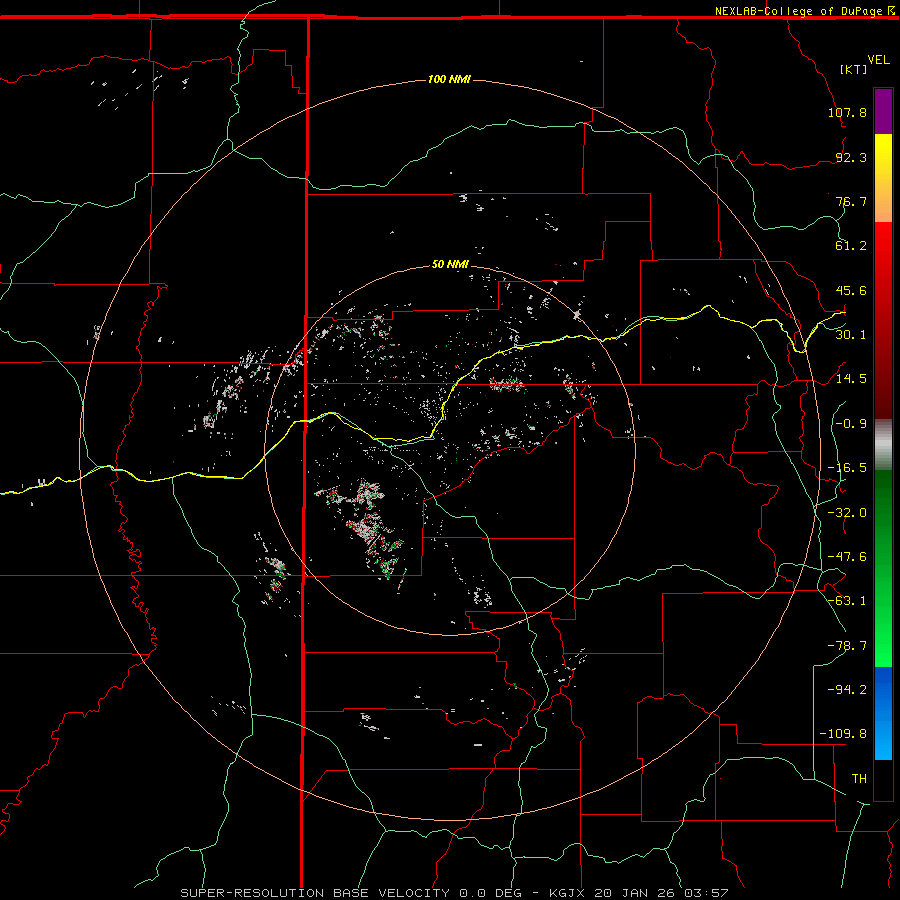The image size is (900, 900).
Task: Select the red color bar segment
Action: click(x=883, y=320)
